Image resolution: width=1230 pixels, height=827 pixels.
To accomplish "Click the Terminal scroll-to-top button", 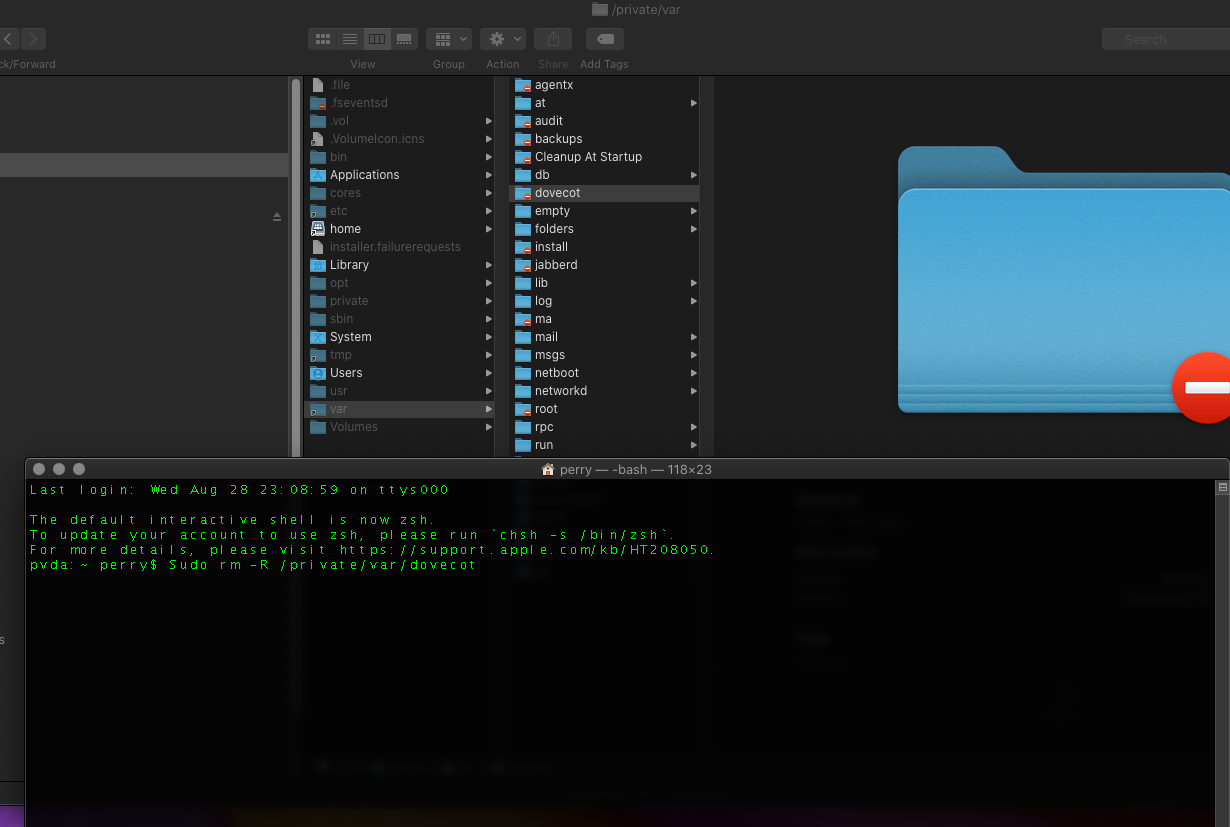I will coord(1222,488).
